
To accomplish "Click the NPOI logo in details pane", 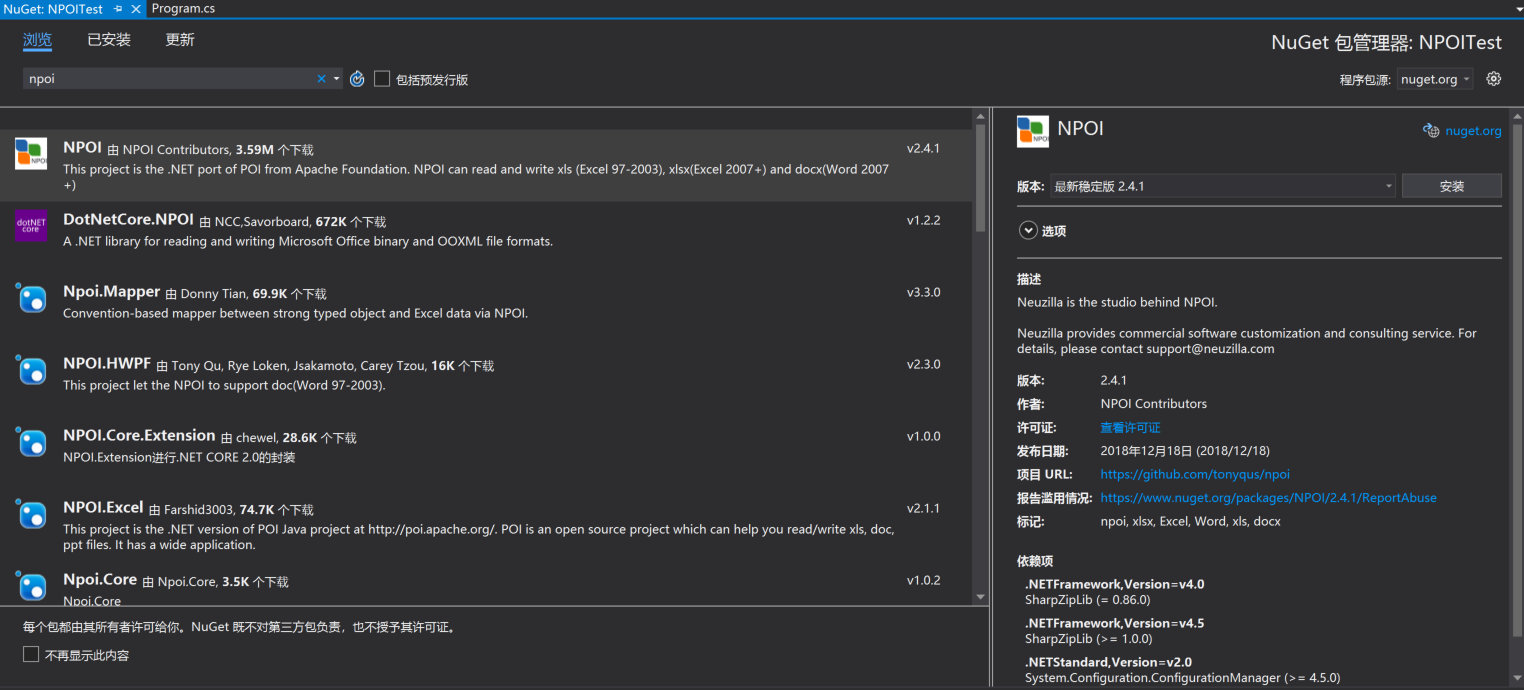I will (x=1033, y=131).
